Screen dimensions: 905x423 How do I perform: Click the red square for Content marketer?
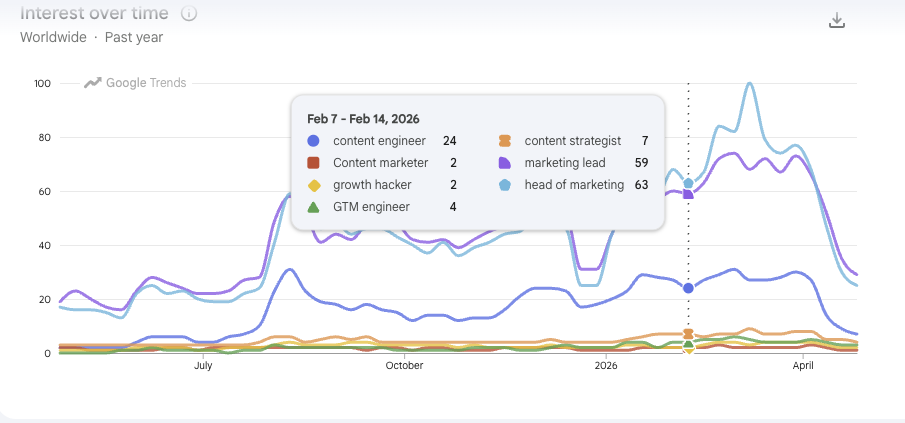(x=314, y=163)
